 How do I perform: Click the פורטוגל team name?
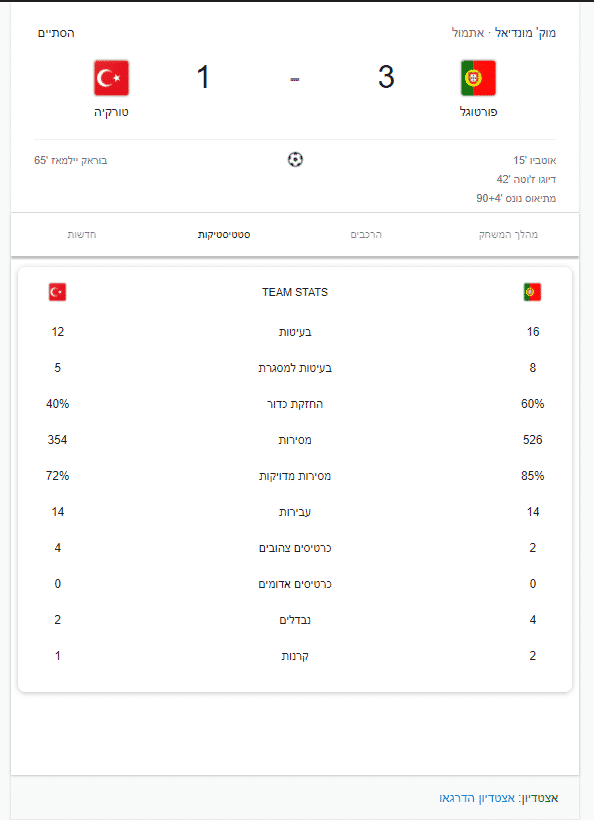pos(478,112)
